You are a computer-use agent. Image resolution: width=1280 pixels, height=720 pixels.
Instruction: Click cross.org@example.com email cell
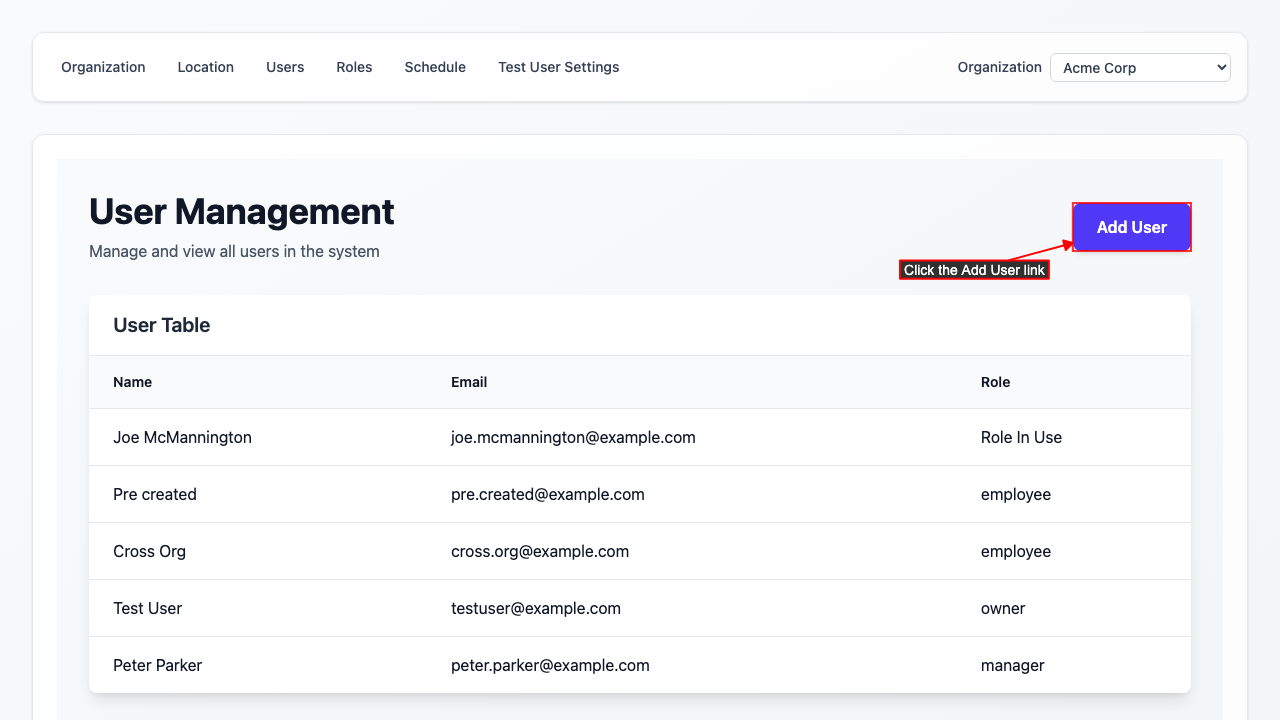(540, 551)
